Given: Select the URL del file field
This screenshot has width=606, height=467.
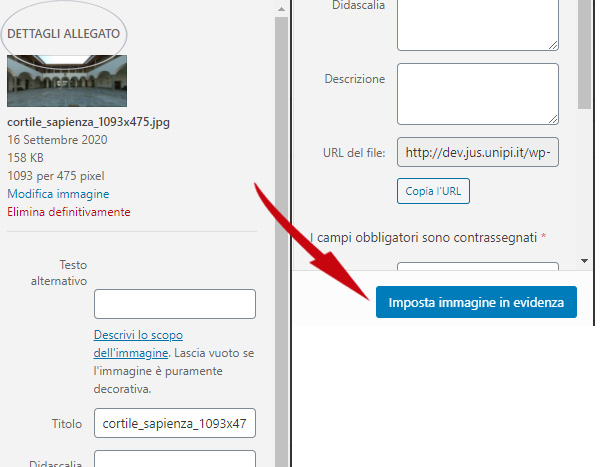Looking at the screenshot, I should point(478,152).
